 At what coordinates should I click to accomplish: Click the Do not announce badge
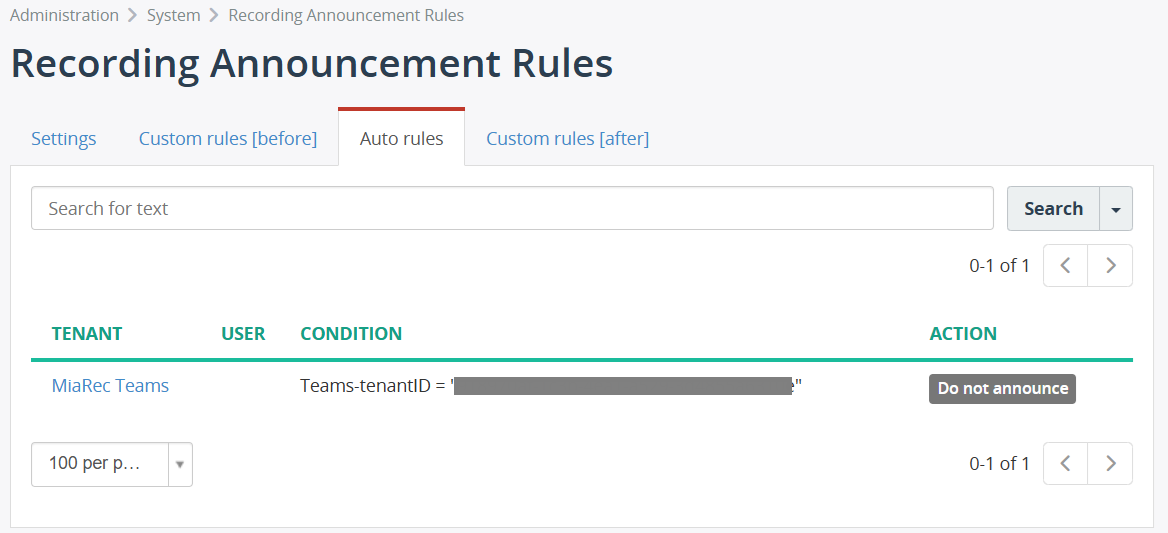1002,389
